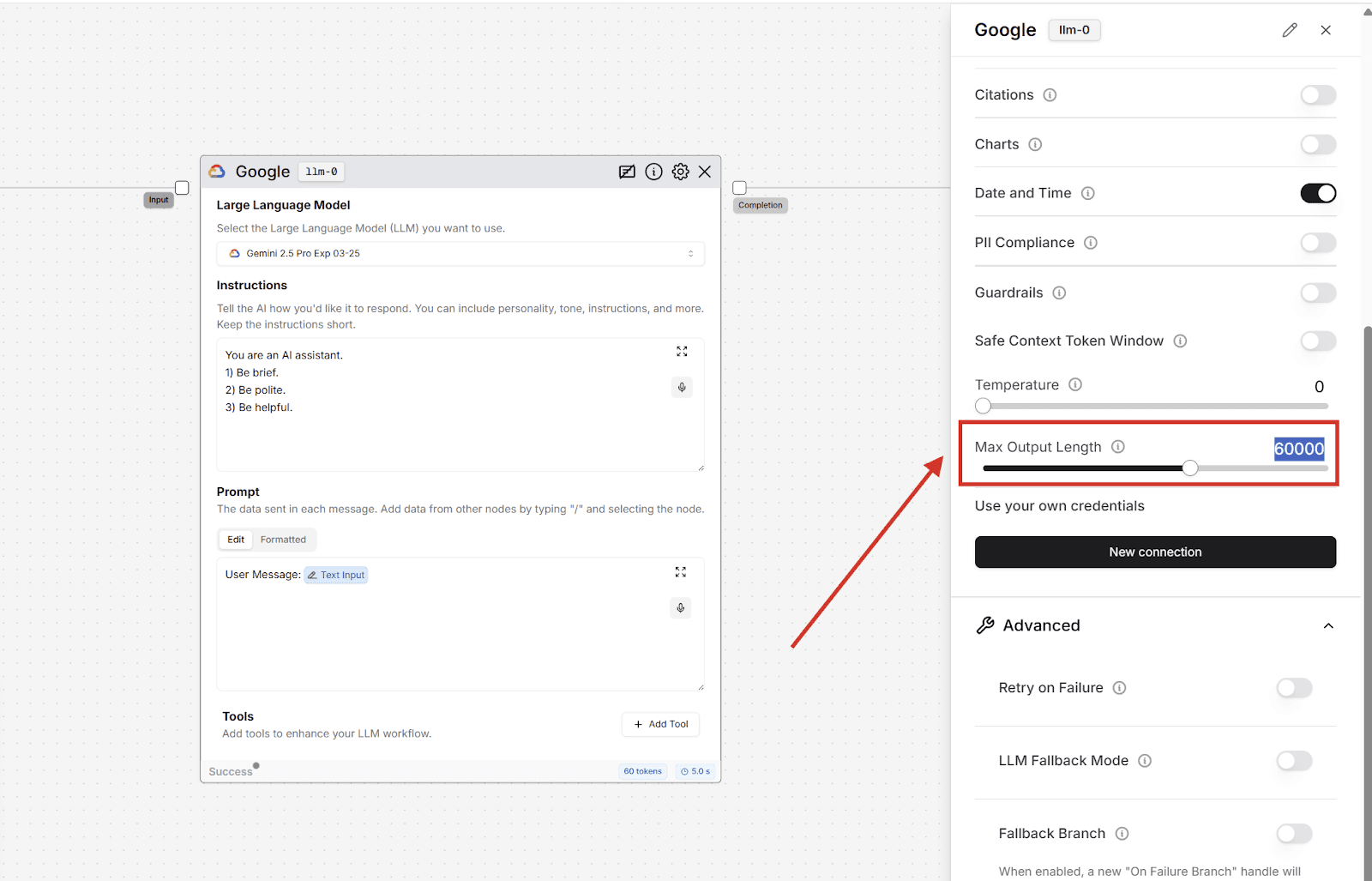Enable the Citations toggle
The width and height of the screenshot is (1372, 881).
pyautogui.click(x=1318, y=95)
